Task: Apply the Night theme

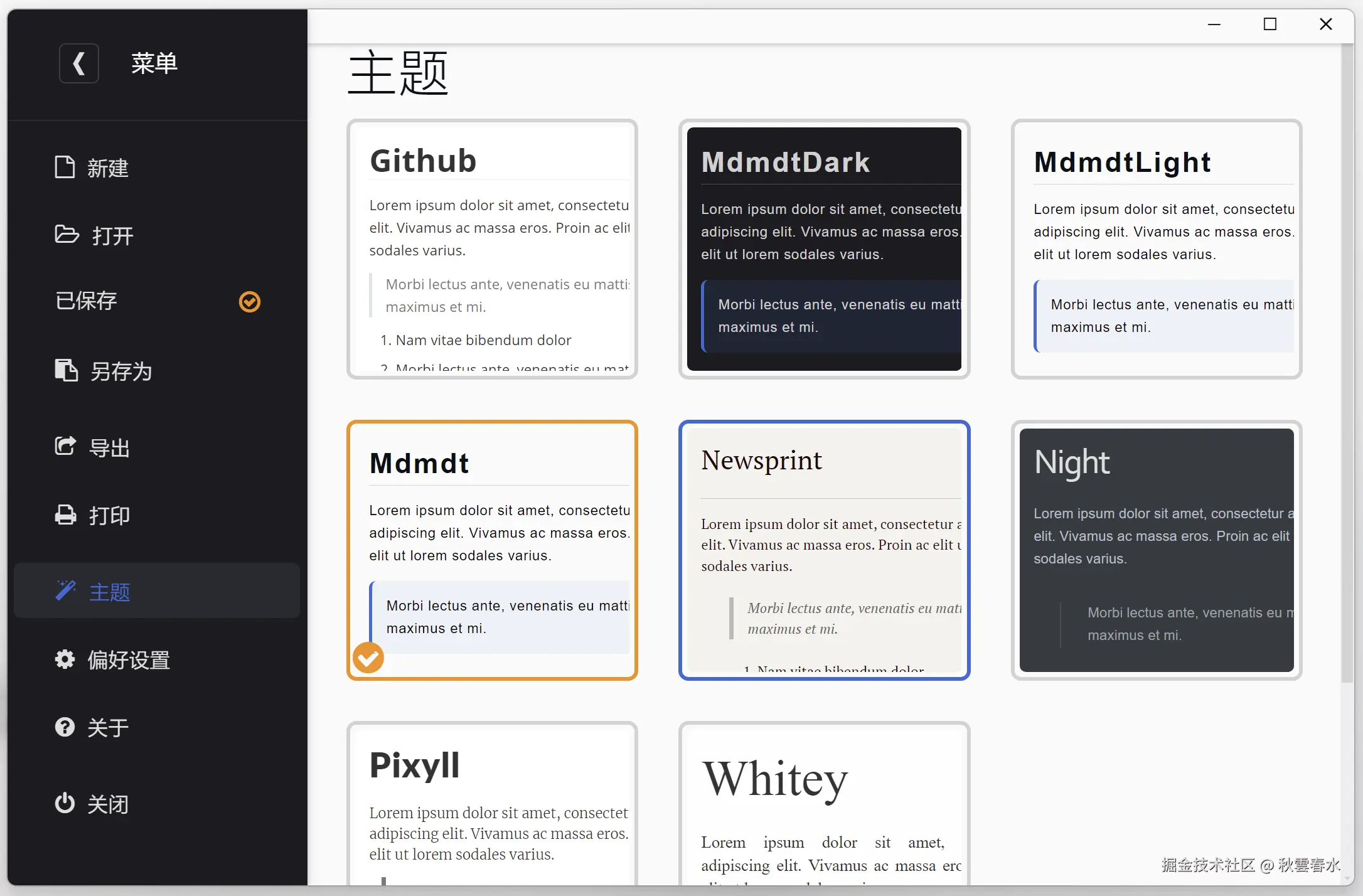Action: 1156,549
